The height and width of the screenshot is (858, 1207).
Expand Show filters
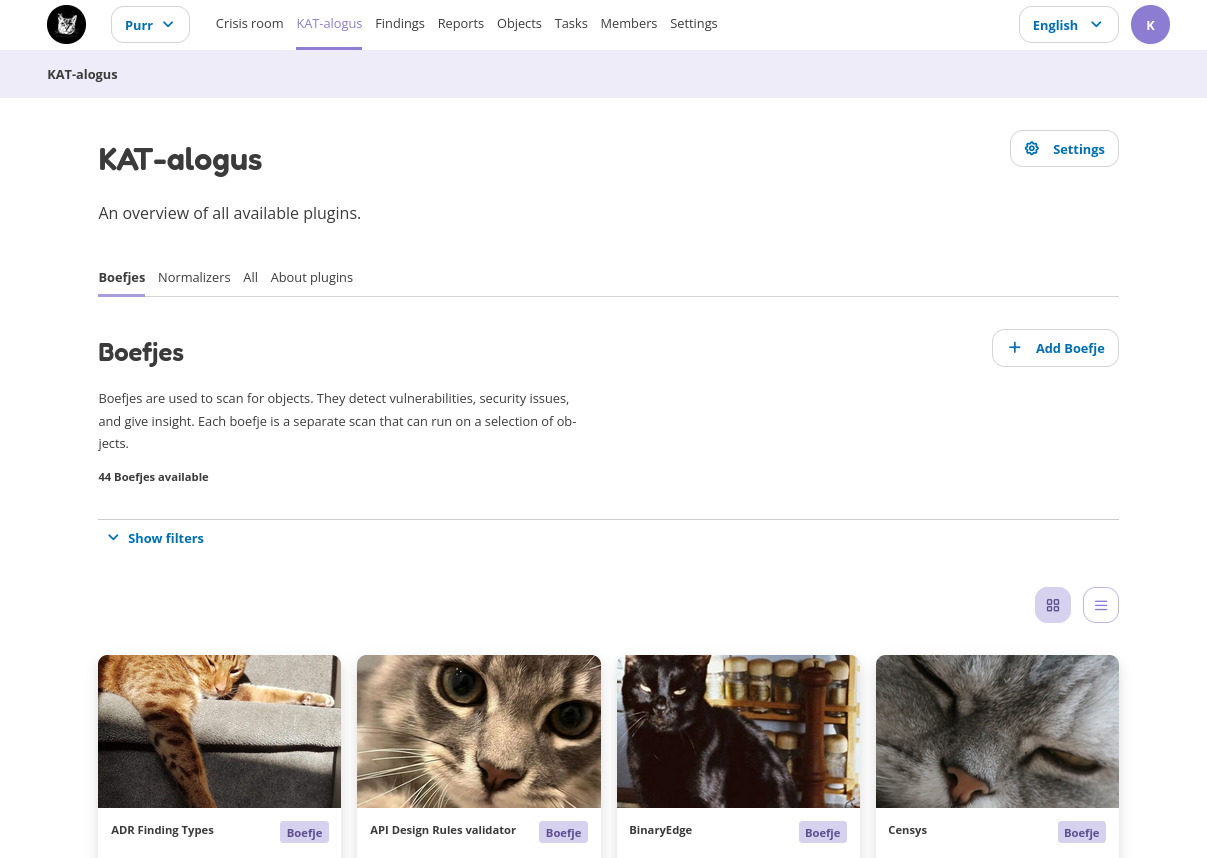(156, 538)
